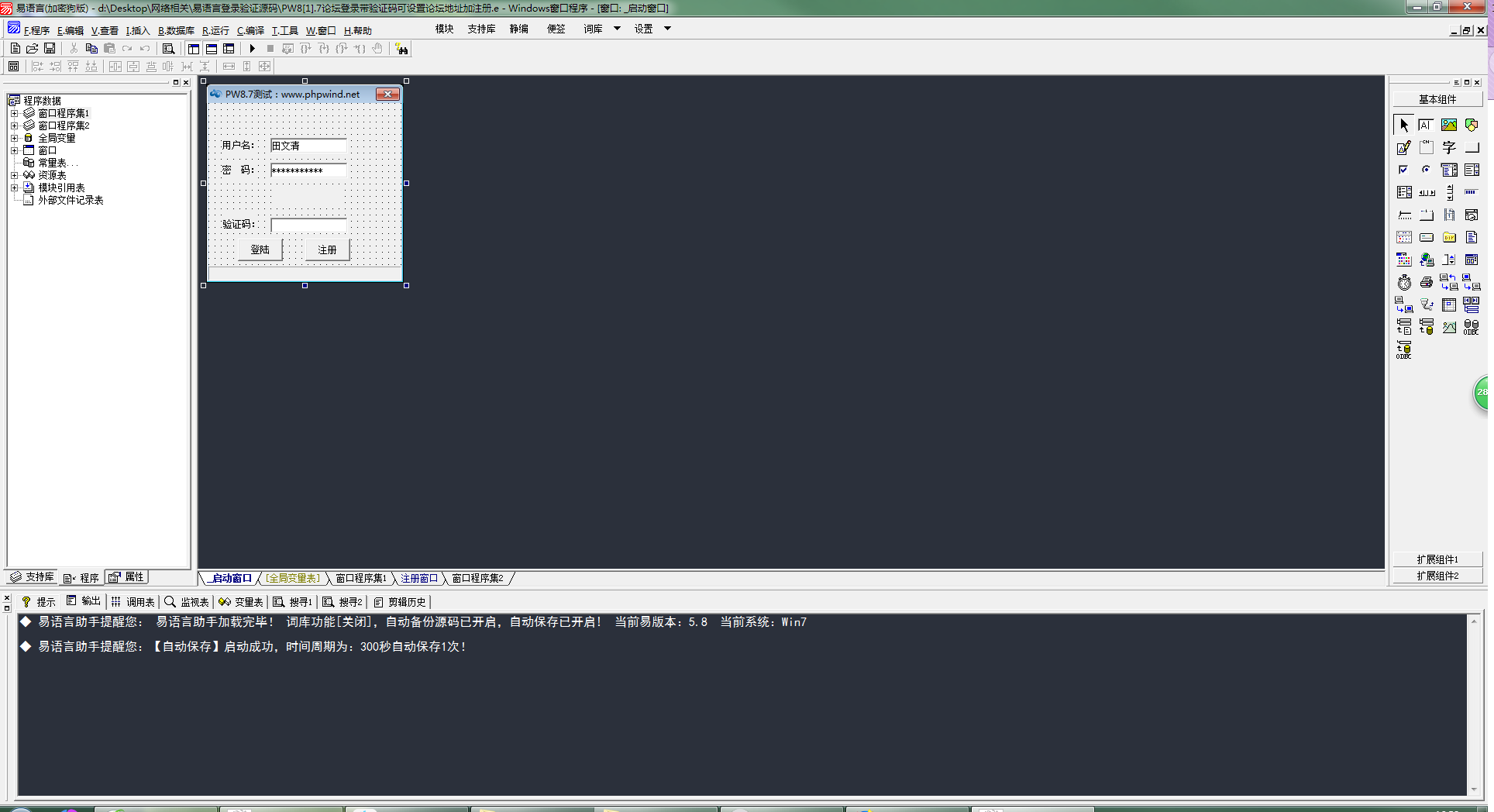Click the Save floppy disk icon

50,49
